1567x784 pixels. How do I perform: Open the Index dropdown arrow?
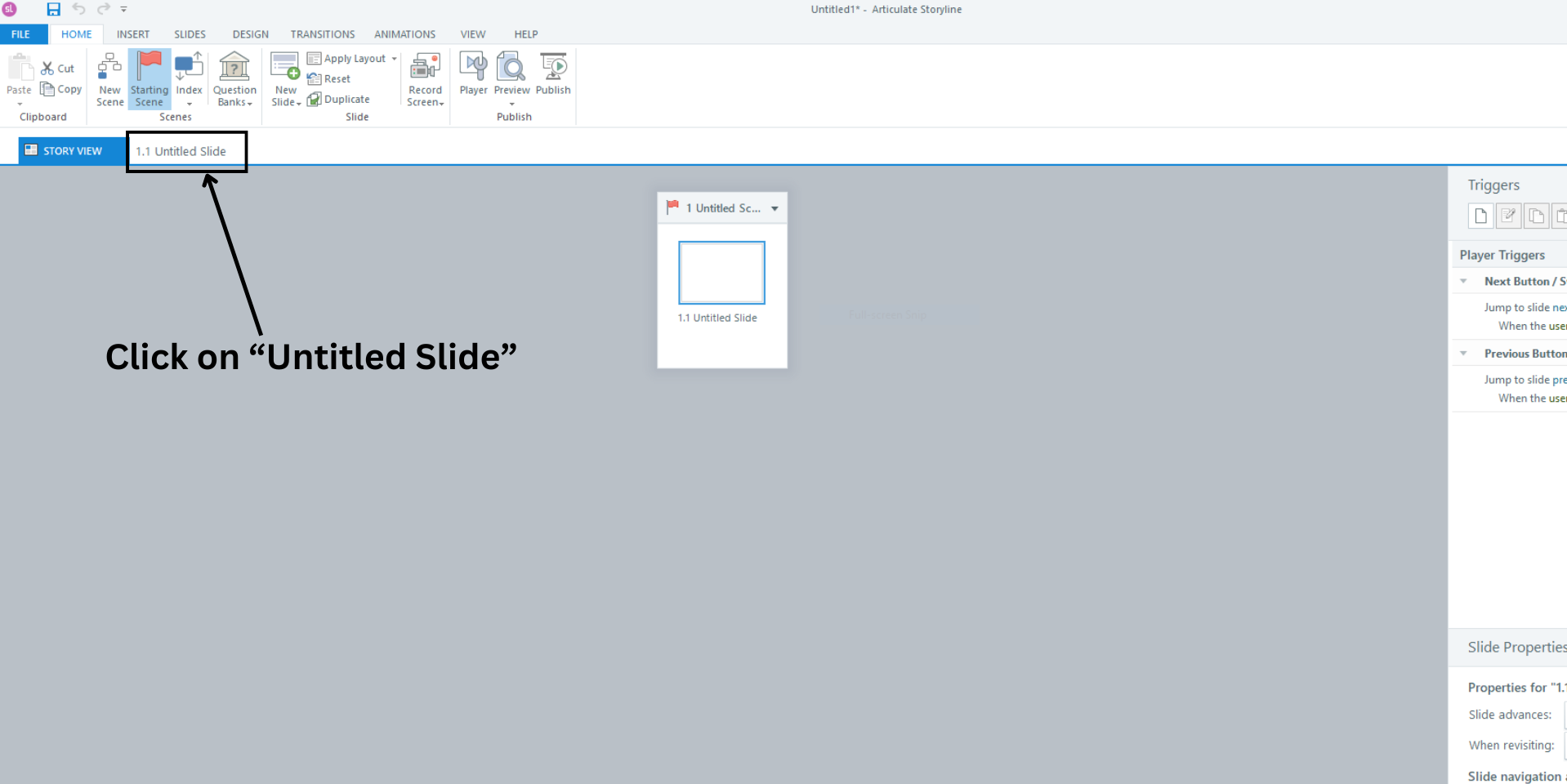coord(189,104)
